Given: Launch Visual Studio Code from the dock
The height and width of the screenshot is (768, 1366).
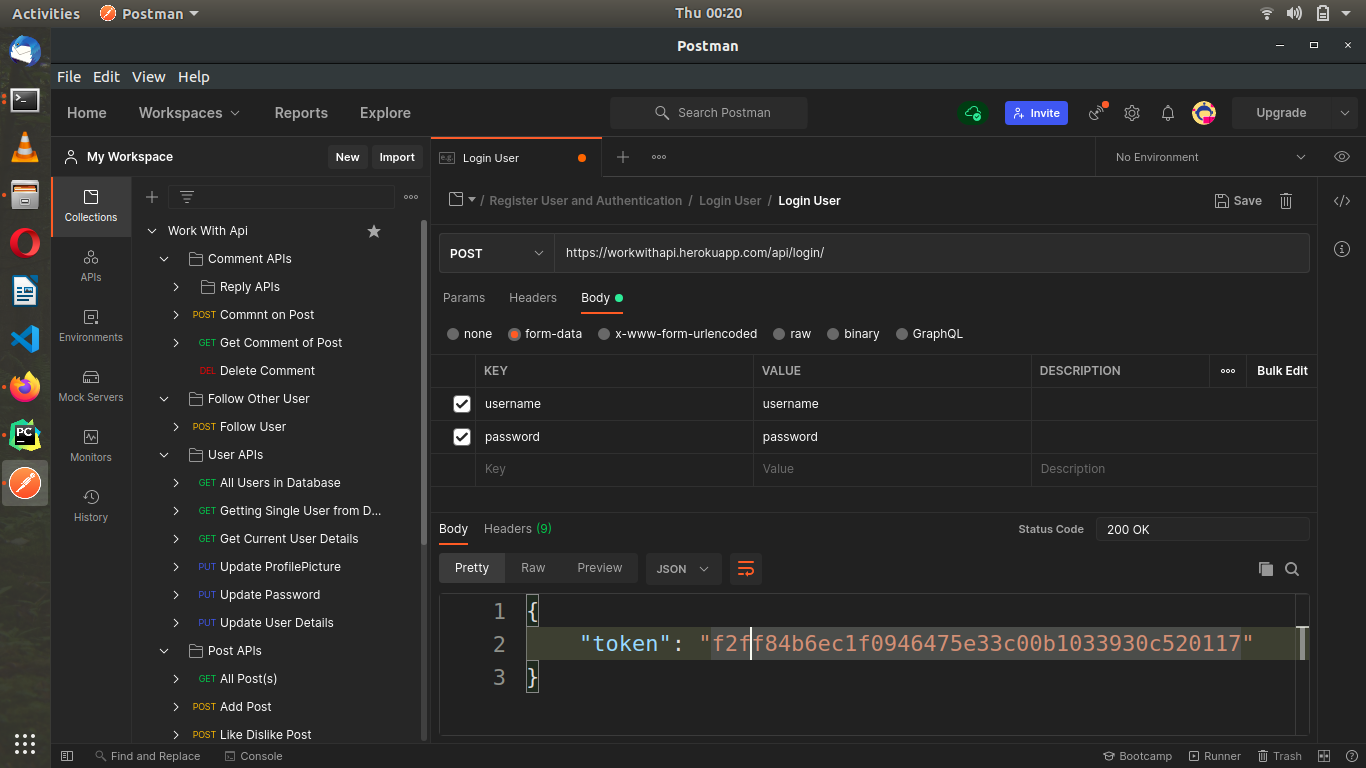Looking at the screenshot, I should [25, 339].
